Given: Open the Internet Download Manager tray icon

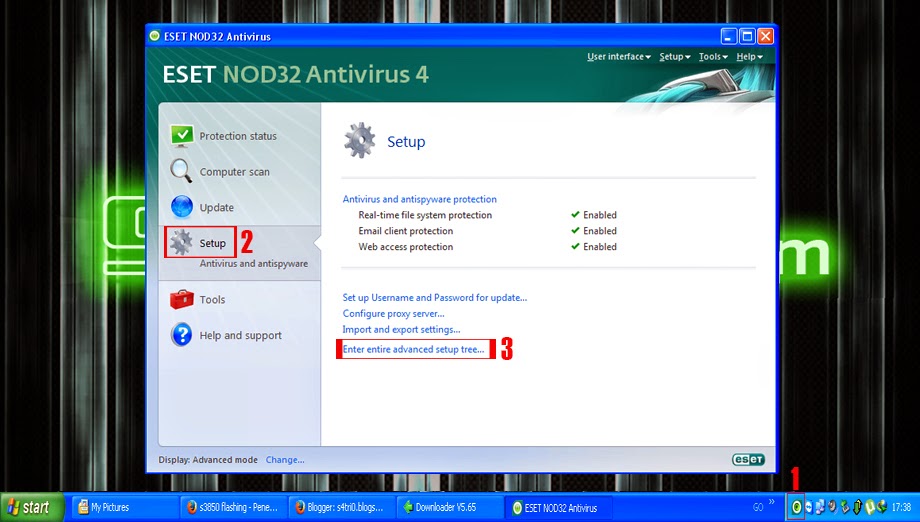Looking at the screenshot, I should tap(882, 507).
